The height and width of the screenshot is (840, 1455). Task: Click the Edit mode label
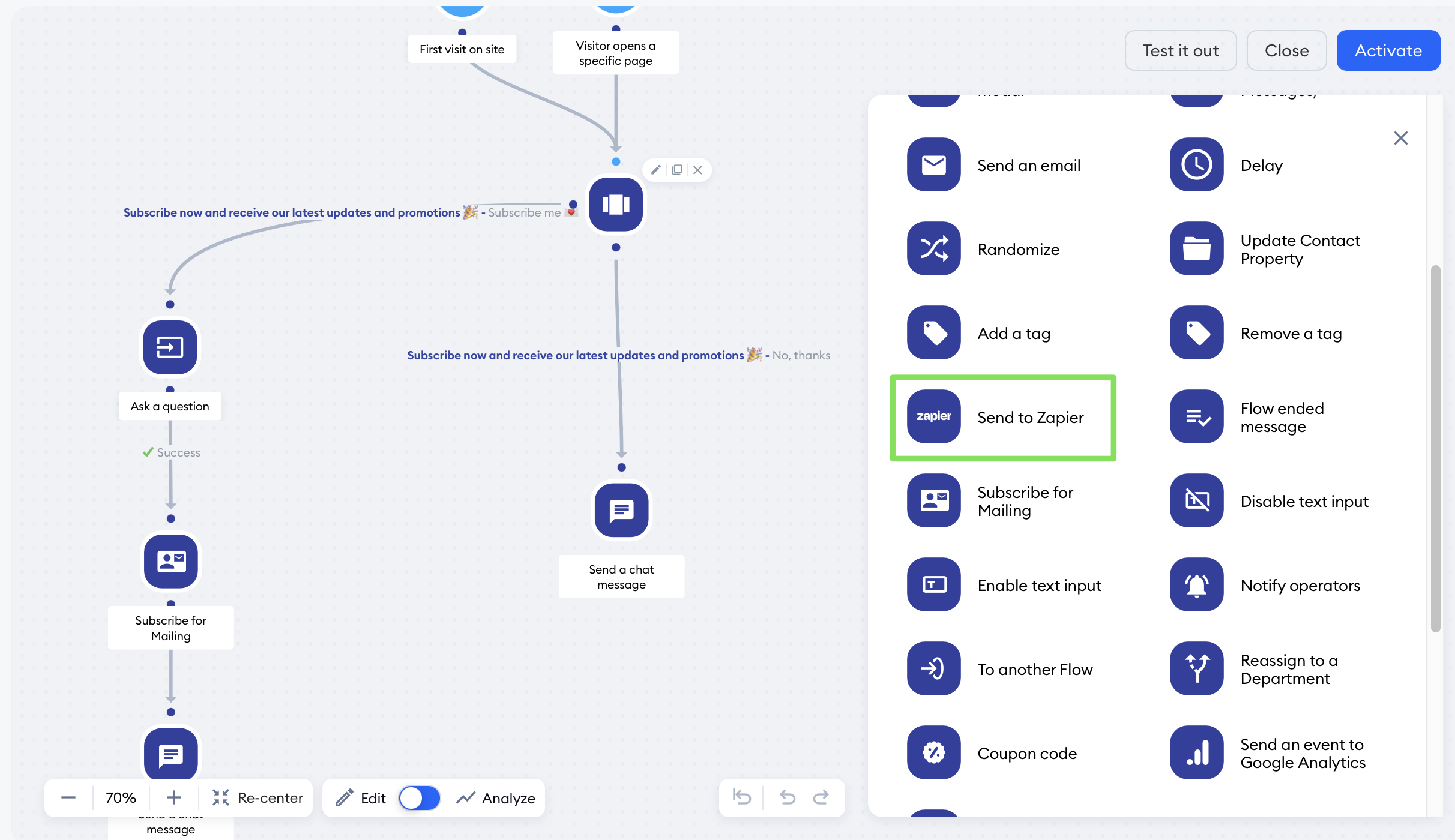(373, 799)
